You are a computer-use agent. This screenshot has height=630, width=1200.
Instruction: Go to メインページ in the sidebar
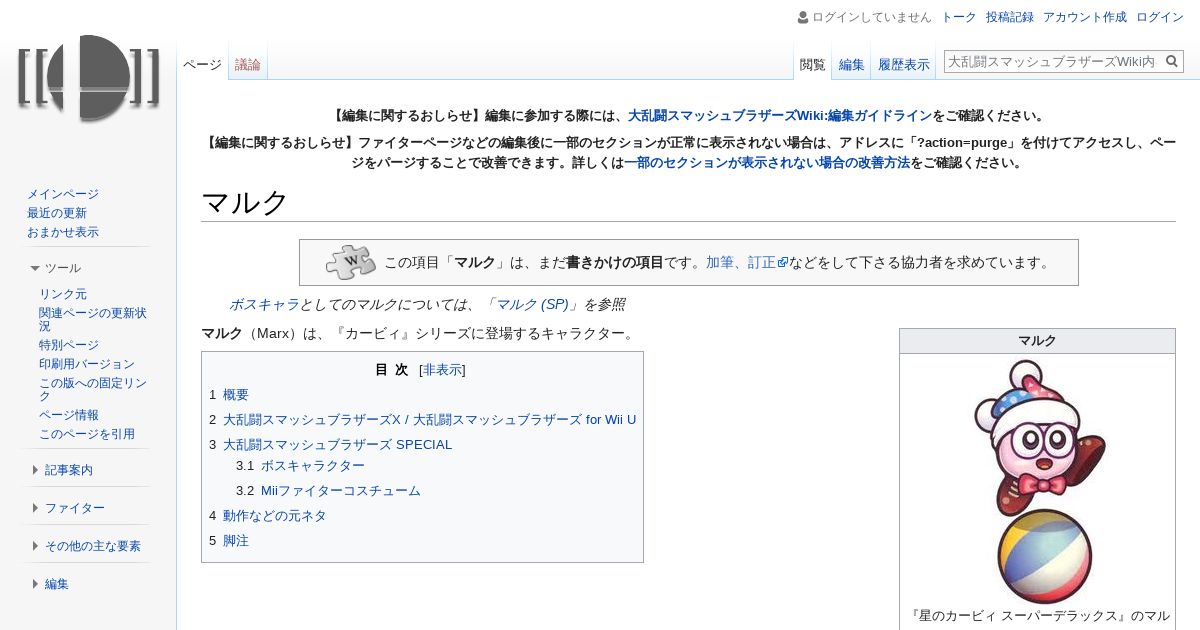click(x=63, y=194)
